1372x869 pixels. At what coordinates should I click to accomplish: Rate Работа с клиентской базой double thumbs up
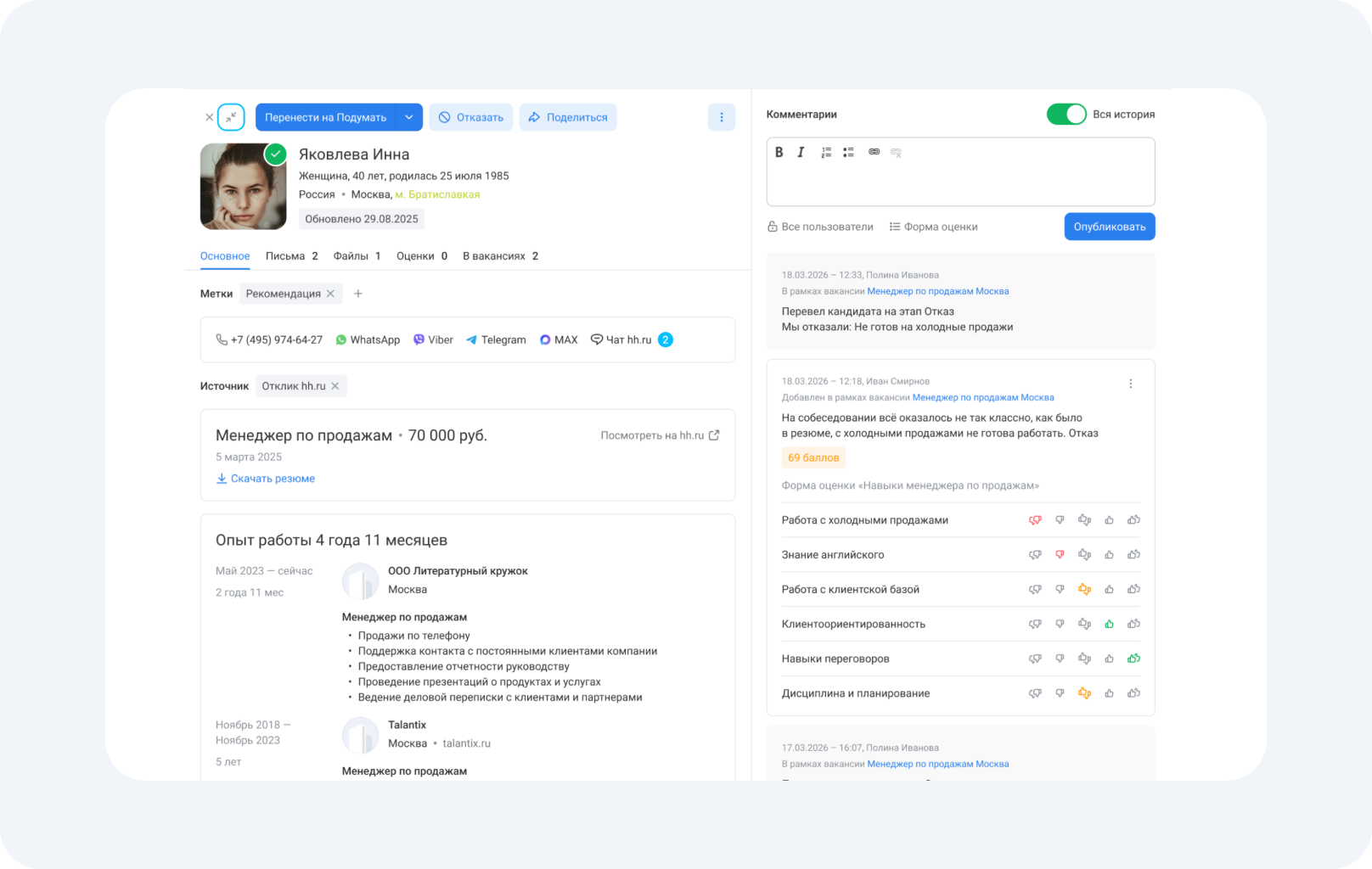pos(1133,589)
